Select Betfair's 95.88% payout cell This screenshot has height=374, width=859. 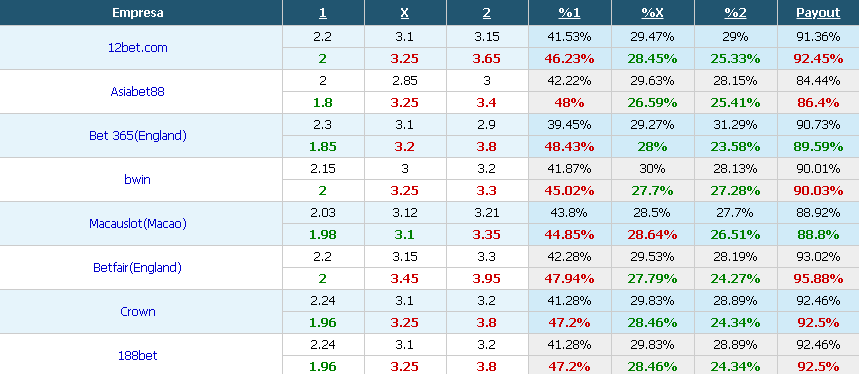818,279
